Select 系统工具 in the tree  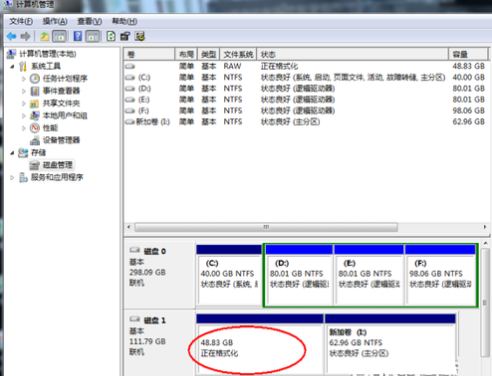click(x=46, y=66)
